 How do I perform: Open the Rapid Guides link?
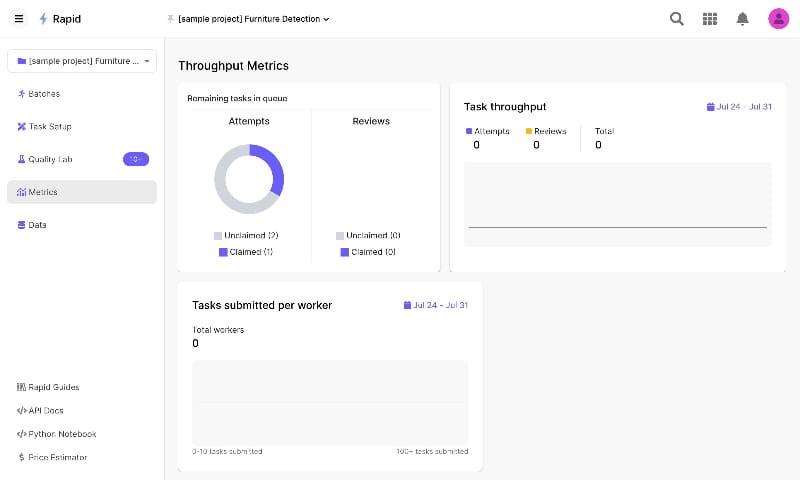point(48,387)
